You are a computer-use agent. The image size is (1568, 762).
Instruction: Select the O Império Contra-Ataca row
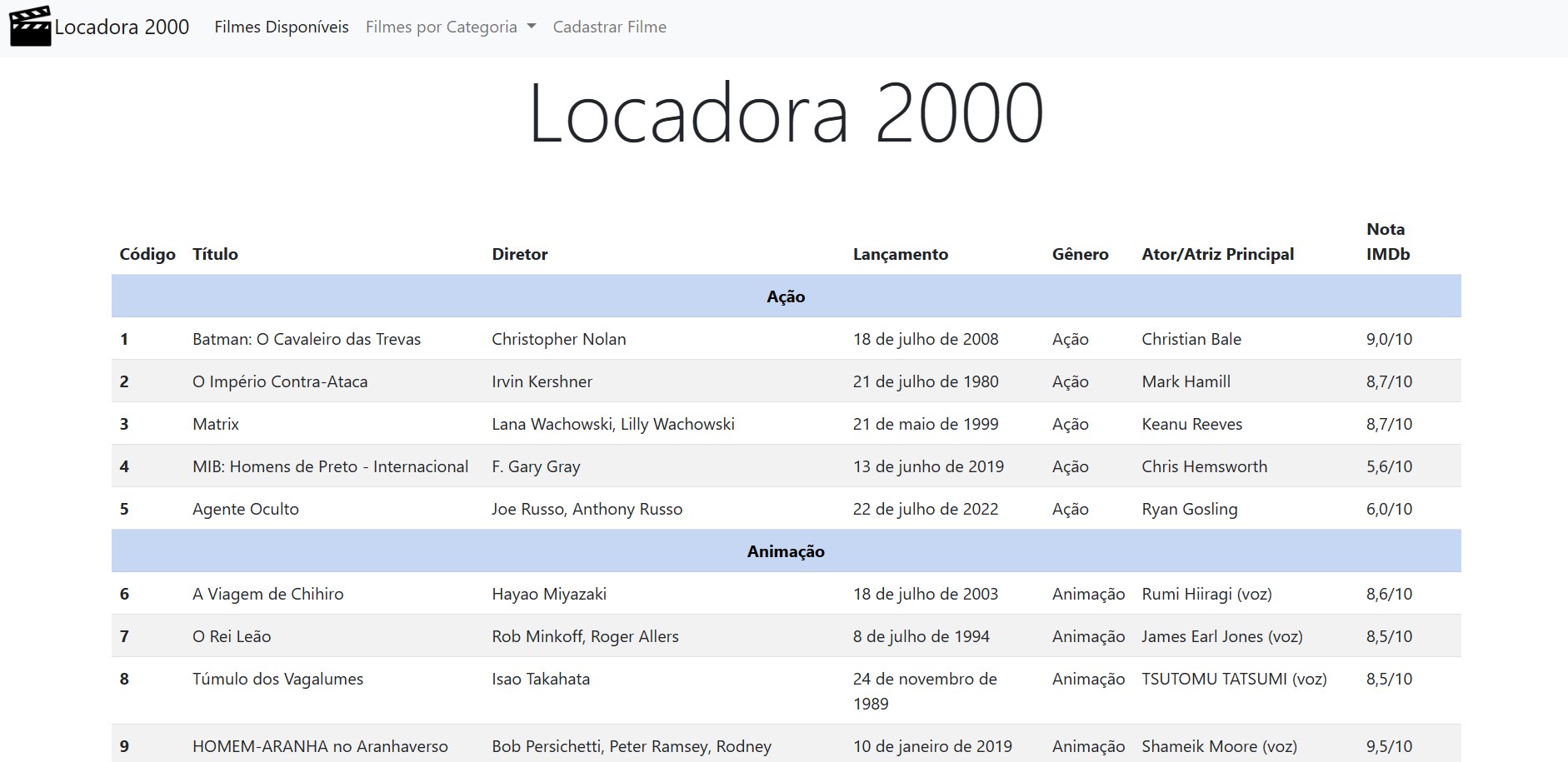coord(279,381)
